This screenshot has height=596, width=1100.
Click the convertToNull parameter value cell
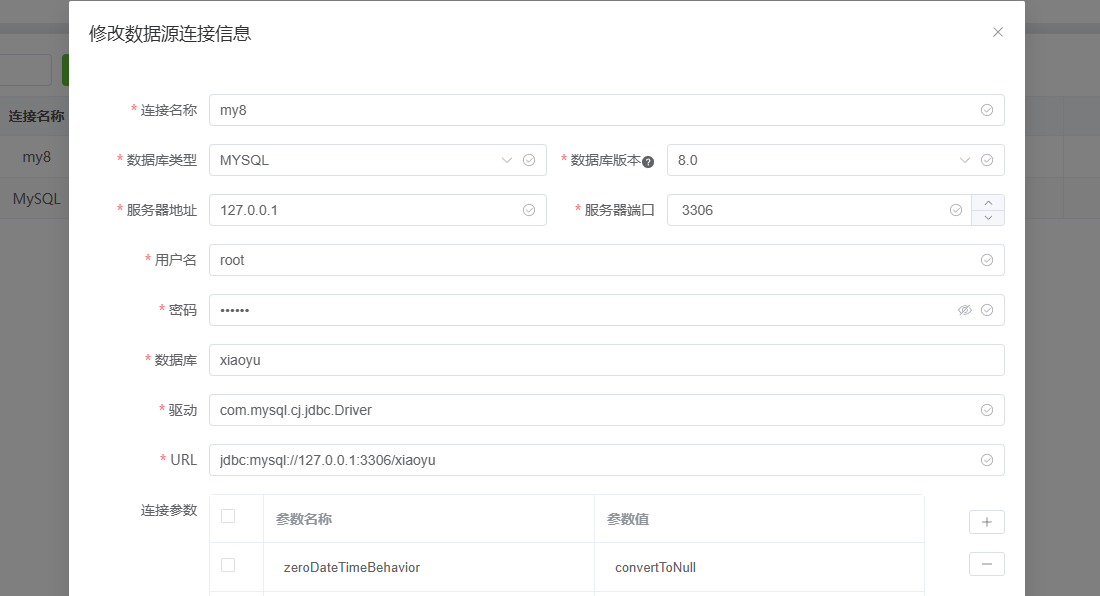759,567
